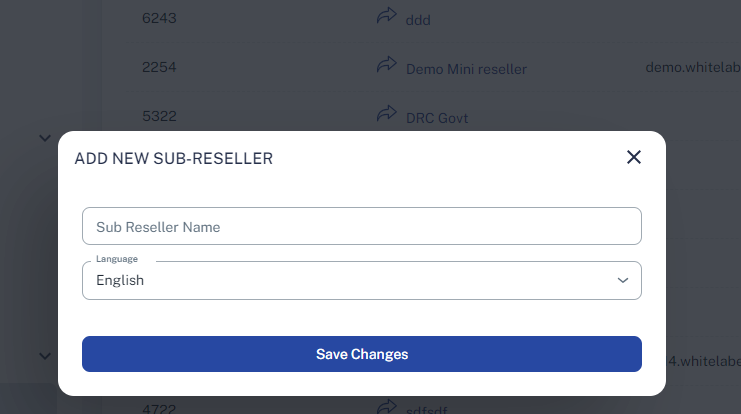Click the demo.whitelab domain text

(x=693, y=67)
